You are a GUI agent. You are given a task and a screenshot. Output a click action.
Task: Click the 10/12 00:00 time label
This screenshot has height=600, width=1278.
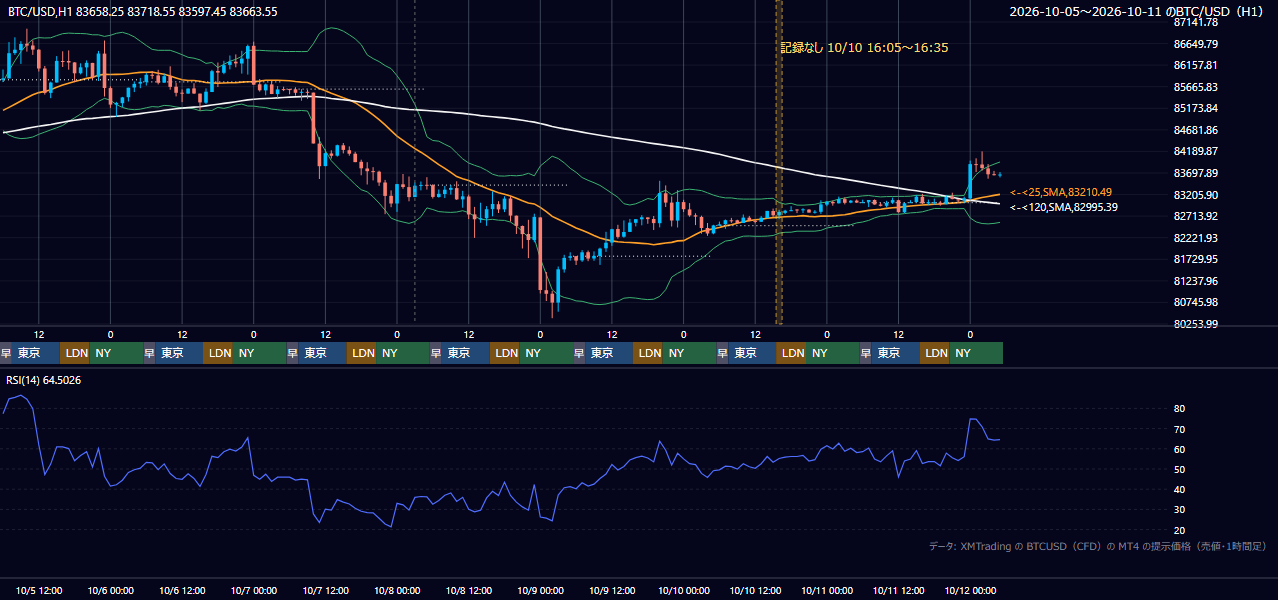(971, 590)
